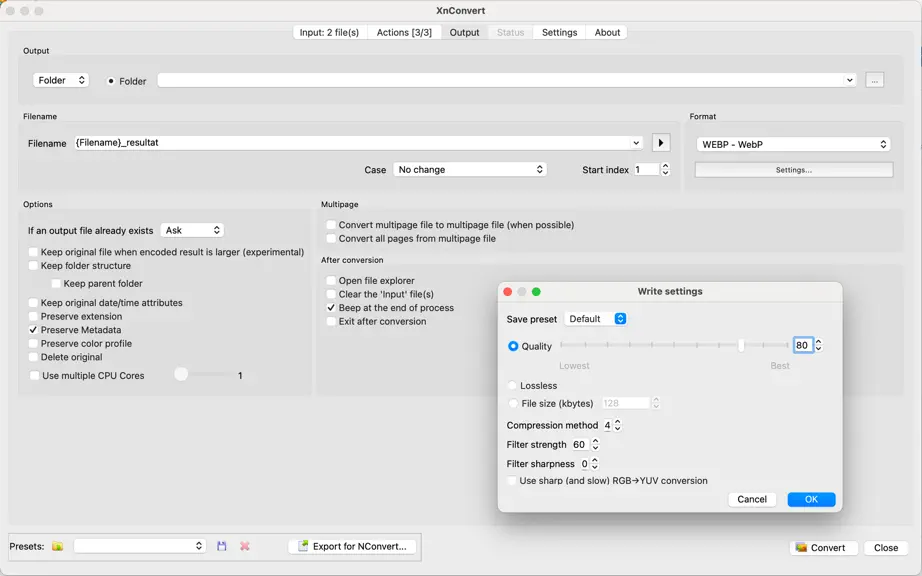
Task: Enable Lossless radio option
Action: pyautogui.click(x=512, y=386)
